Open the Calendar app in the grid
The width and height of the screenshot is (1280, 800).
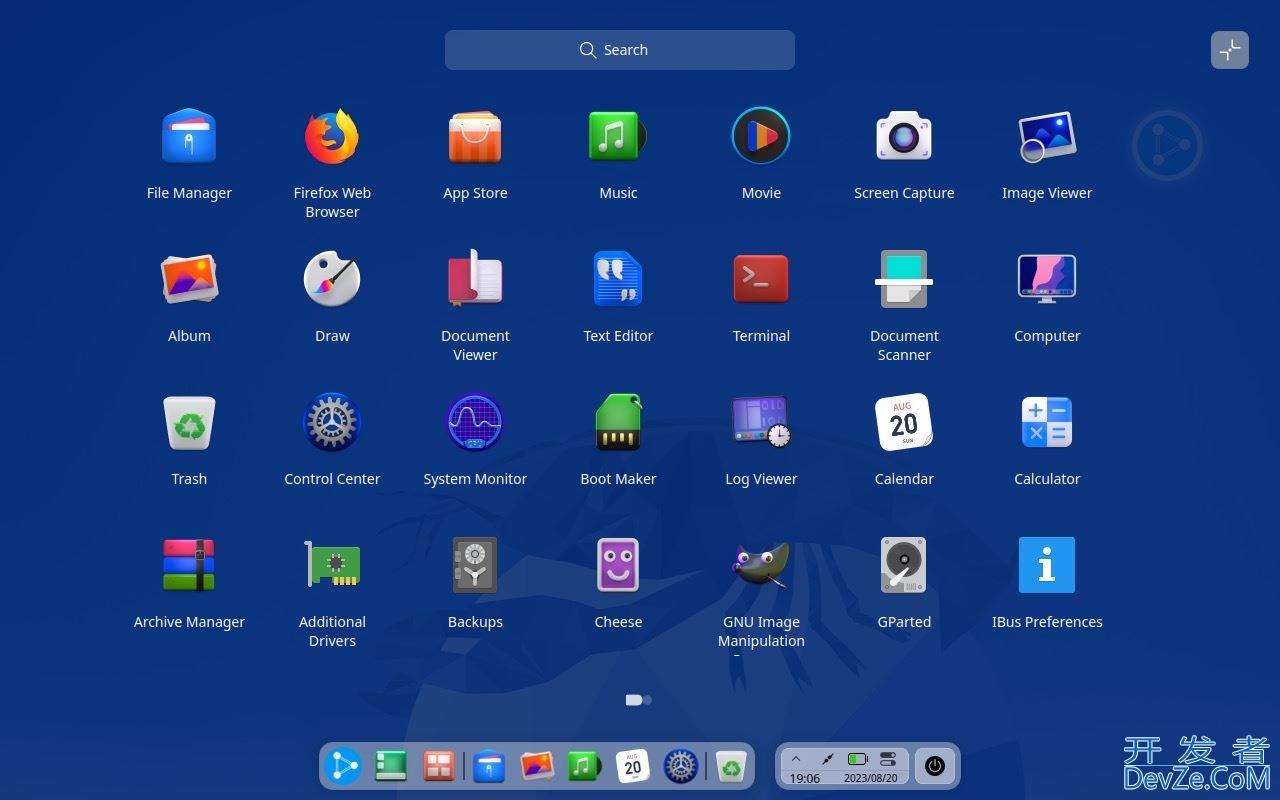[904, 422]
